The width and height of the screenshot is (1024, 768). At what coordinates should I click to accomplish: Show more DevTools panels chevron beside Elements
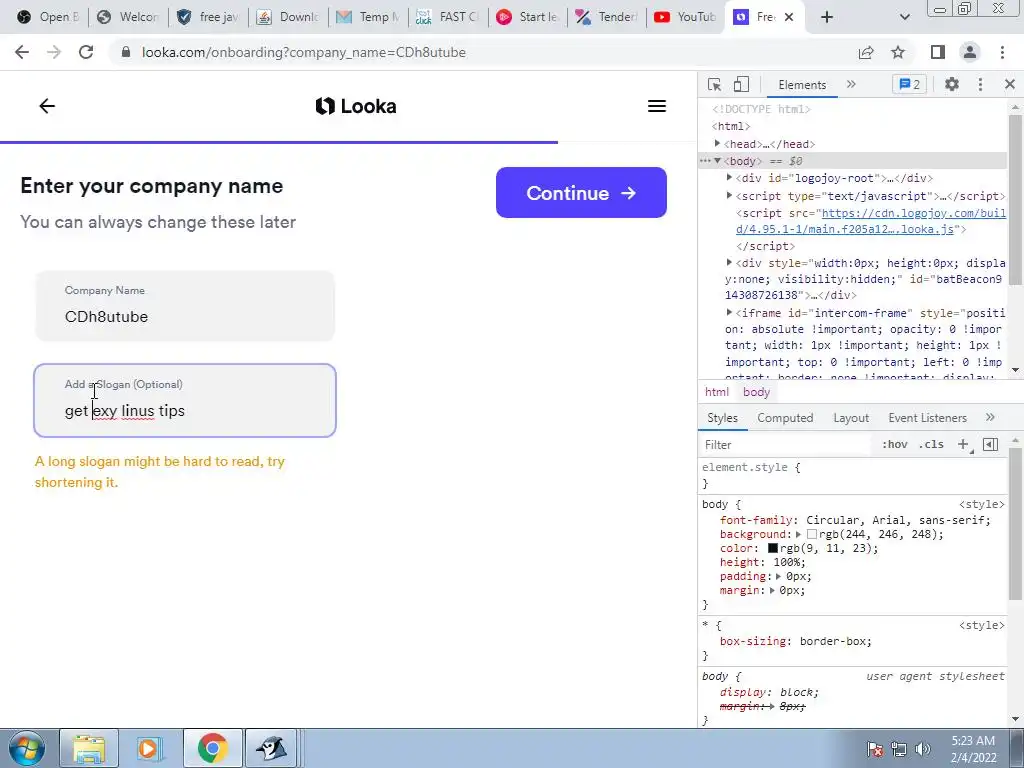click(x=851, y=84)
